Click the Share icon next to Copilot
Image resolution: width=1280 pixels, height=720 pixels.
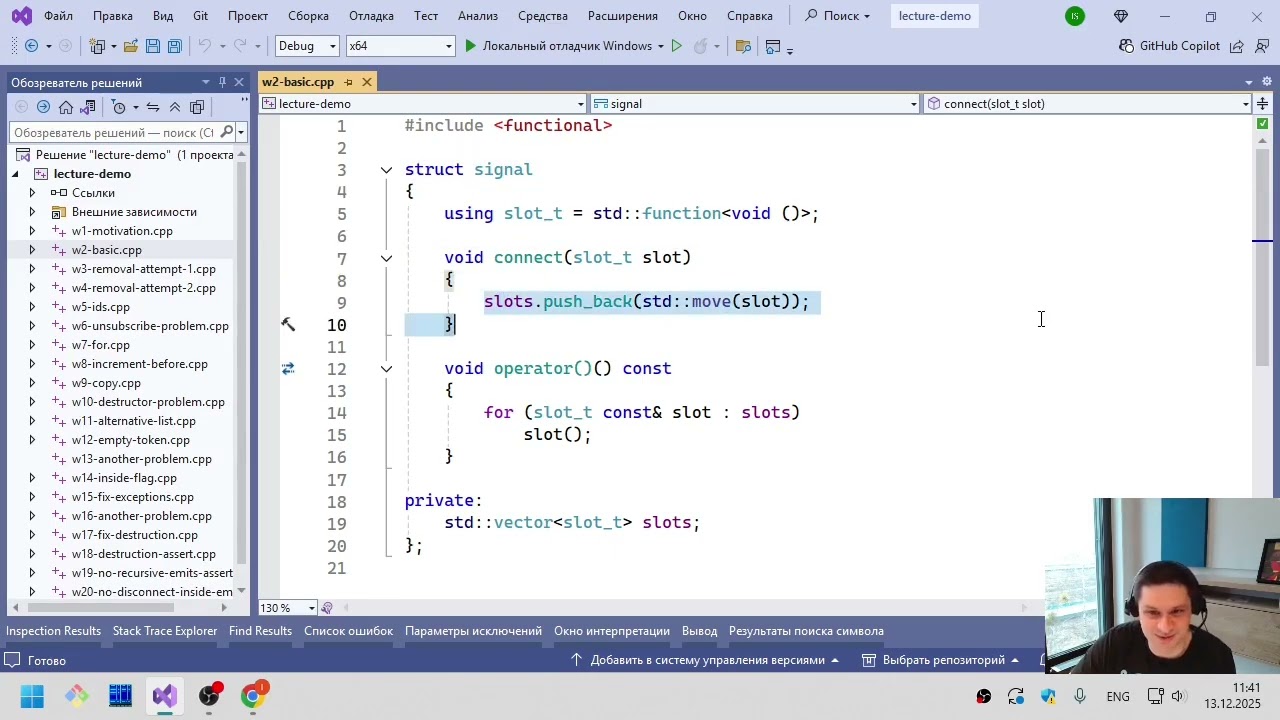point(1237,46)
